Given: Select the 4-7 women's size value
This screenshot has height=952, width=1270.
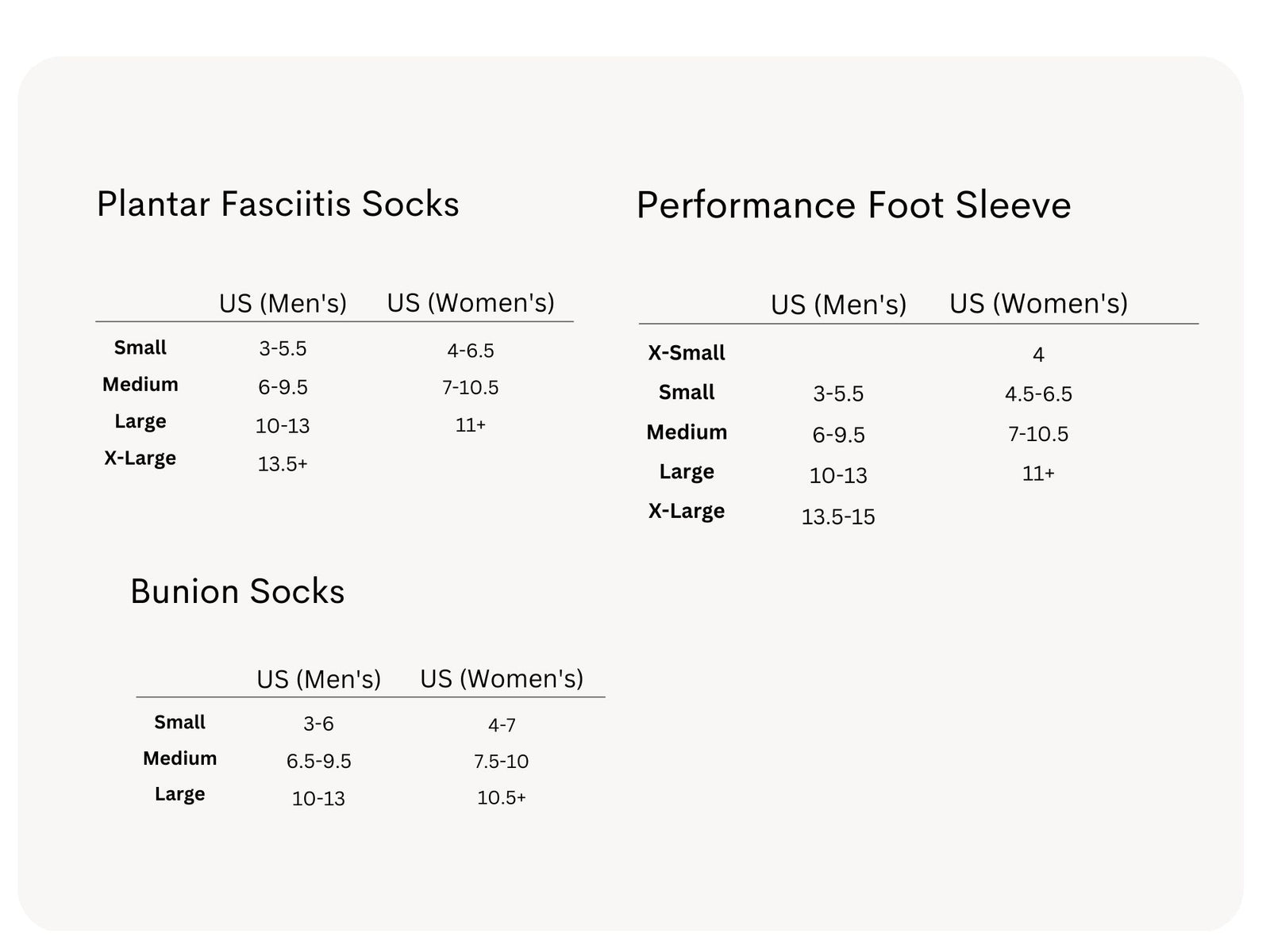Looking at the screenshot, I should coord(502,725).
